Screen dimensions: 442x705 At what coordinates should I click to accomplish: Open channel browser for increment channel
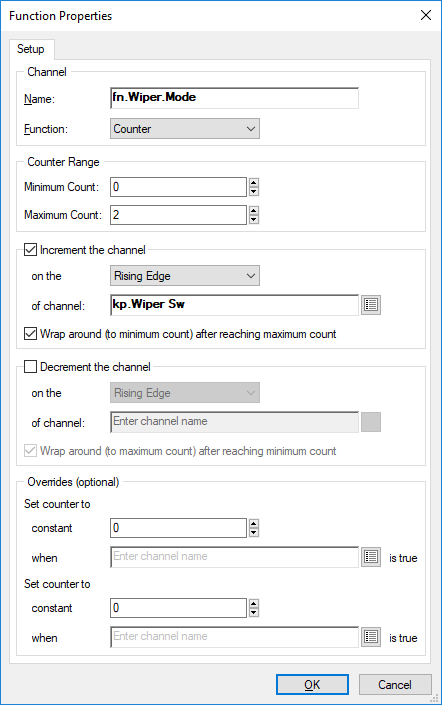(371, 305)
